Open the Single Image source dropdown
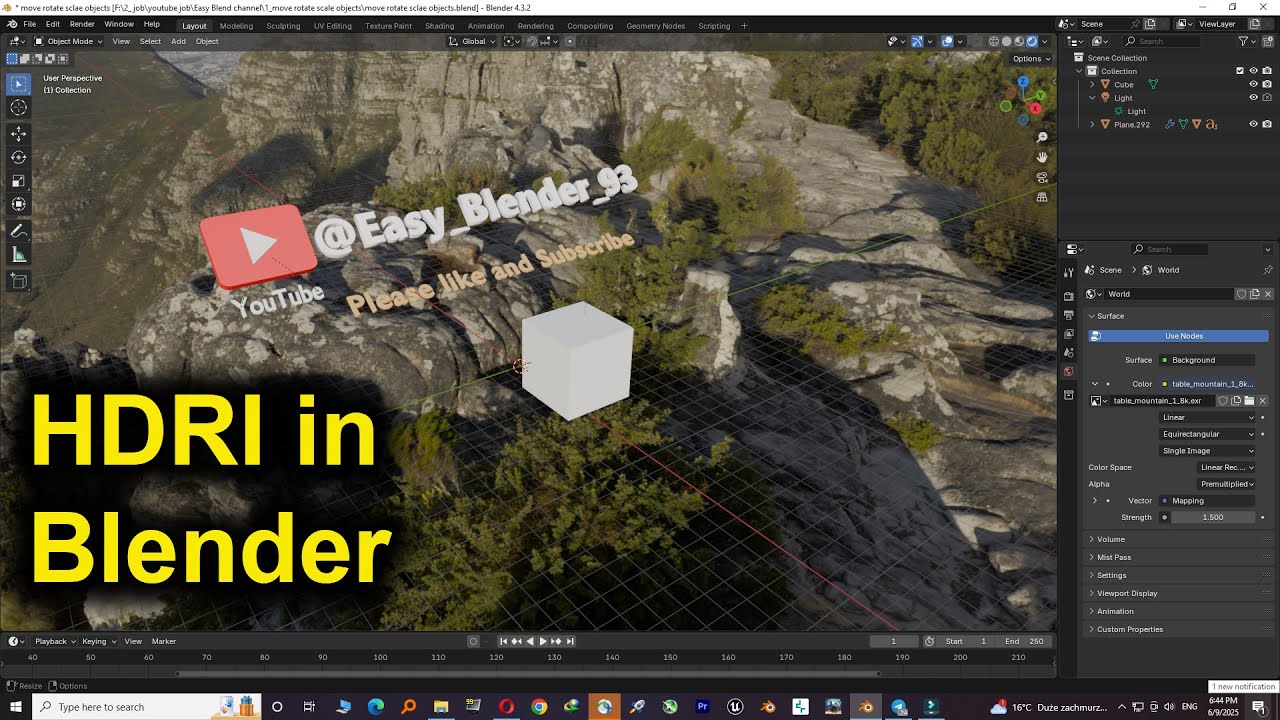This screenshot has width=1280, height=720. [x=1208, y=451]
